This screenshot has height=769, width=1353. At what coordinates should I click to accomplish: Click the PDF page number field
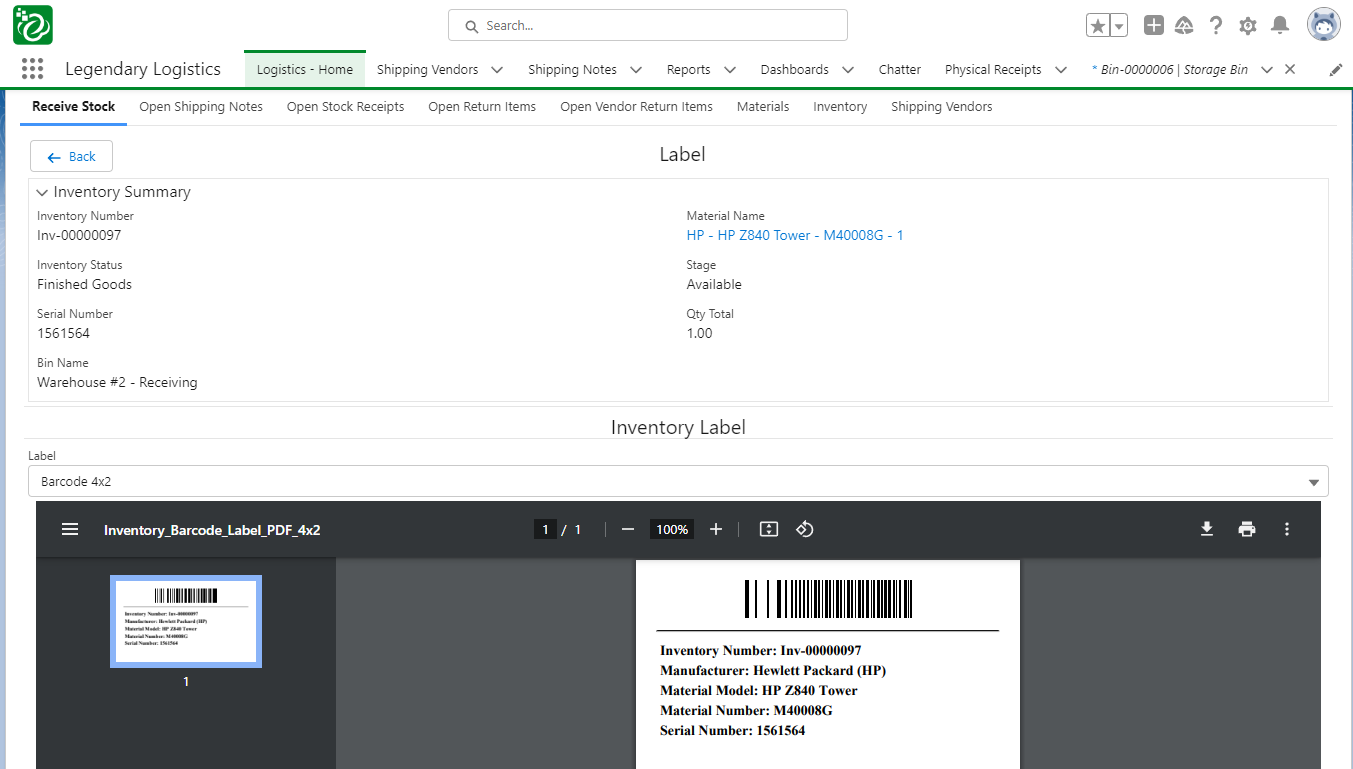click(x=545, y=529)
